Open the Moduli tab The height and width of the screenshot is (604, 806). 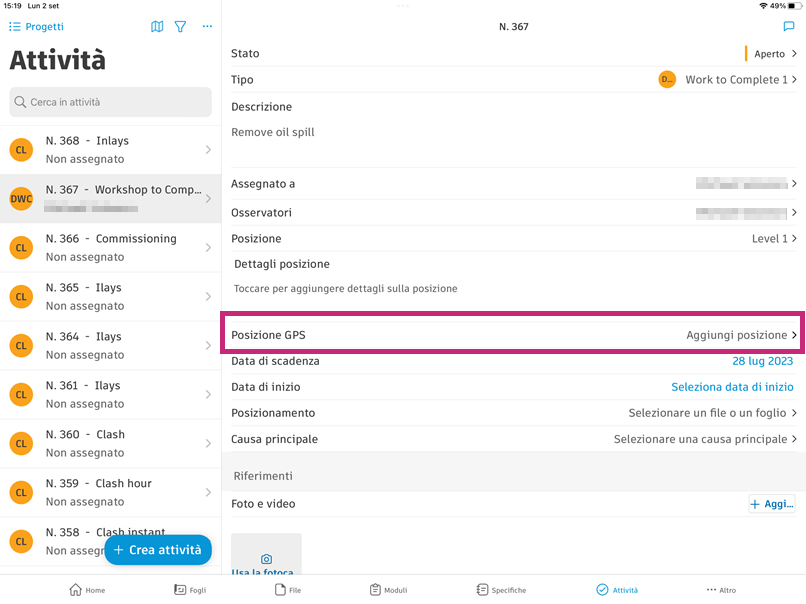click(388, 590)
